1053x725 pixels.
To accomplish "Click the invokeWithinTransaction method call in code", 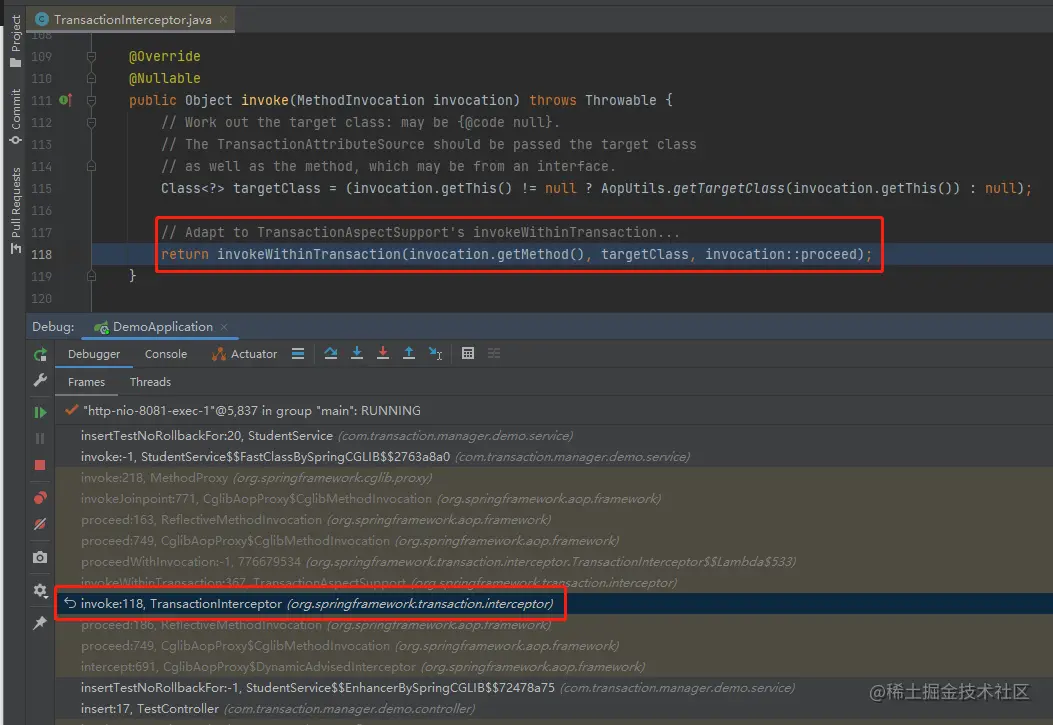I will pos(309,254).
